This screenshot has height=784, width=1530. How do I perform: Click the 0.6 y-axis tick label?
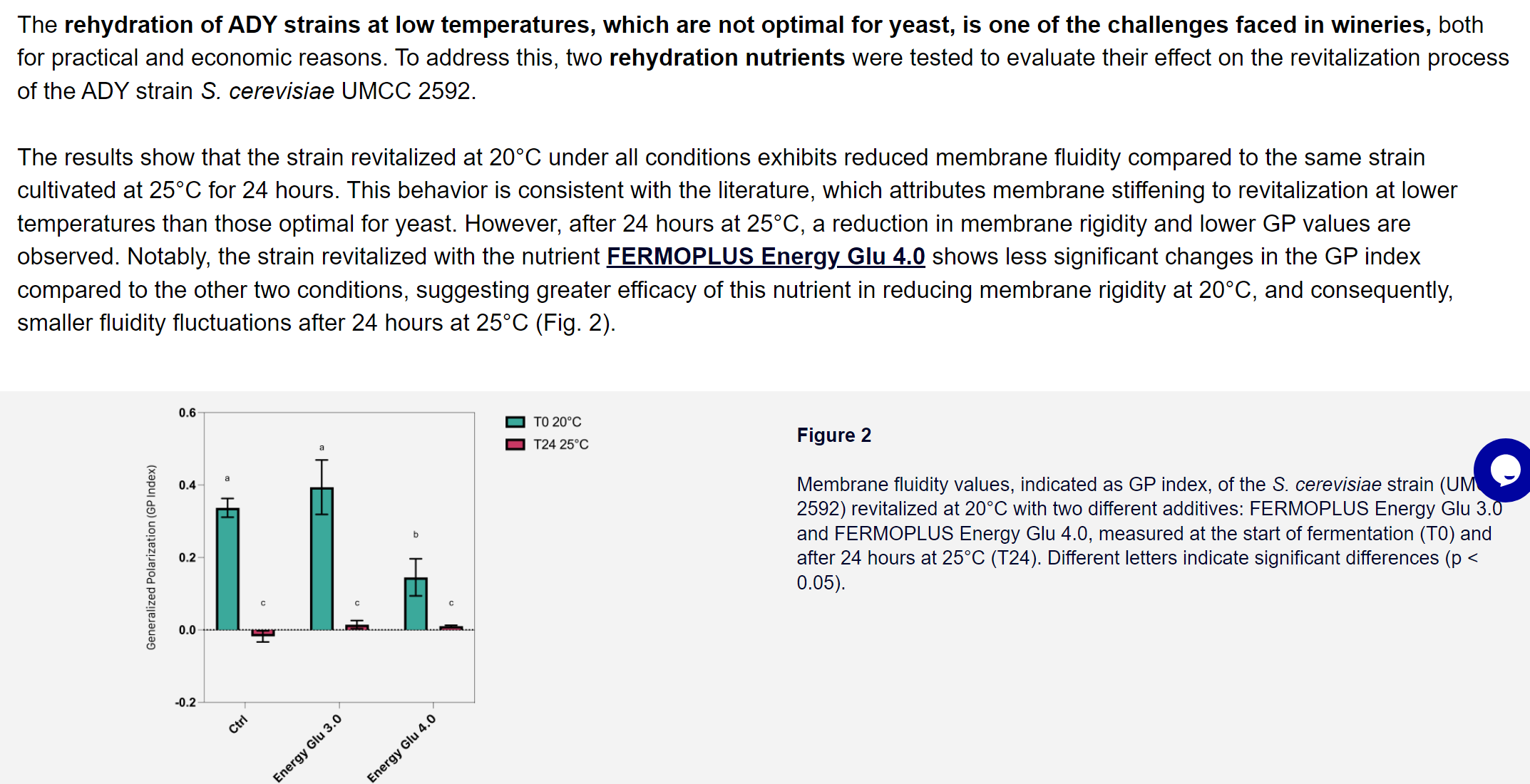click(187, 413)
